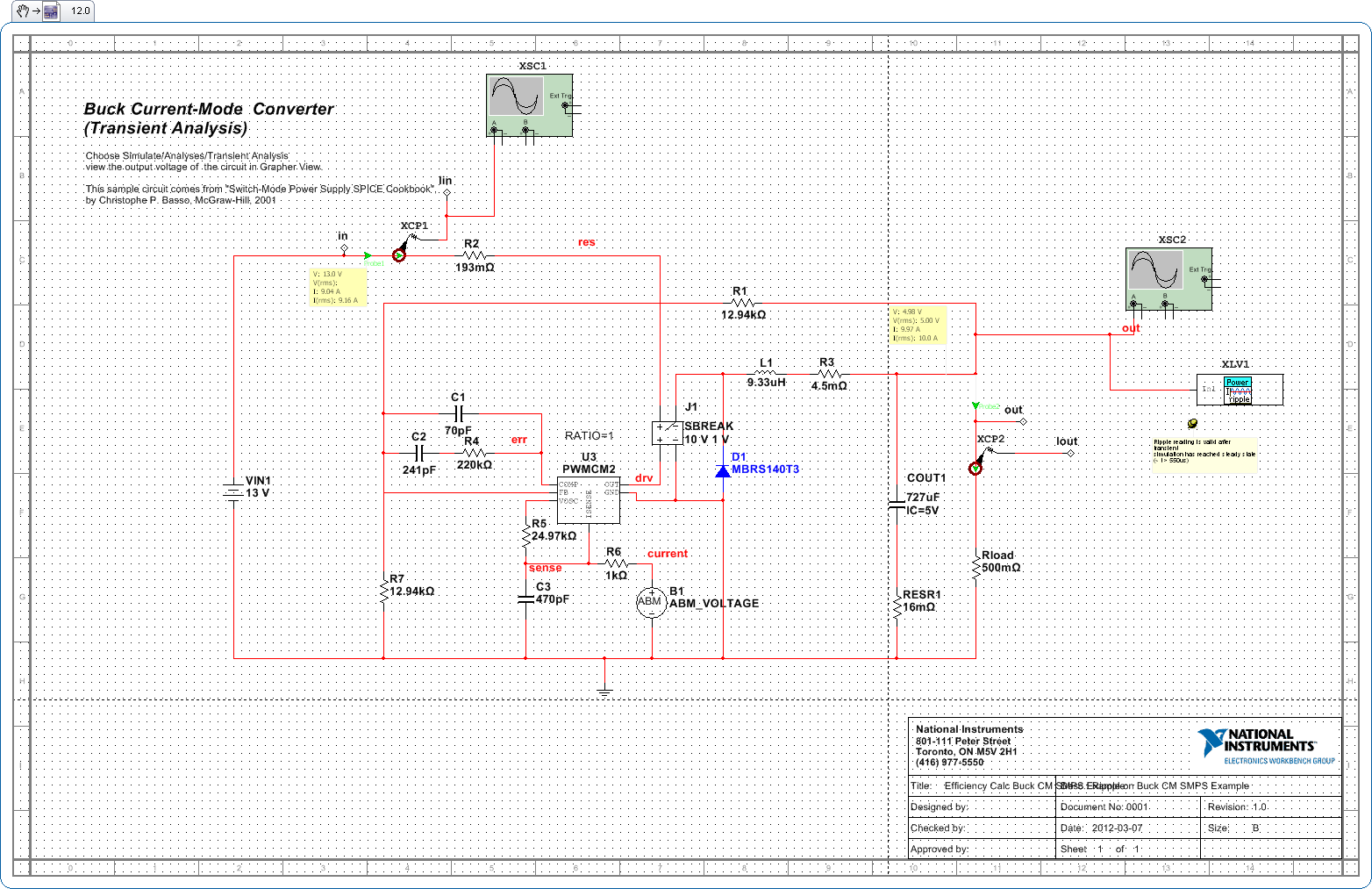Select the XLV1 power ripple instrument block
The height and width of the screenshot is (889, 1372).
pos(1240,389)
